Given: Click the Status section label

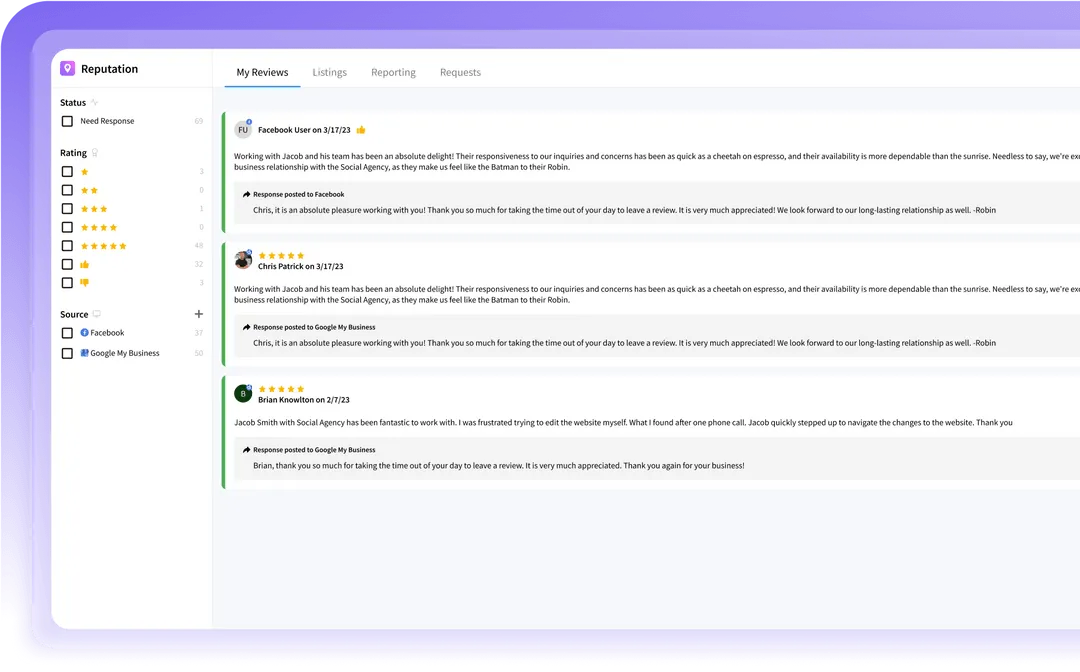Looking at the screenshot, I should click(x=73, y=103).
